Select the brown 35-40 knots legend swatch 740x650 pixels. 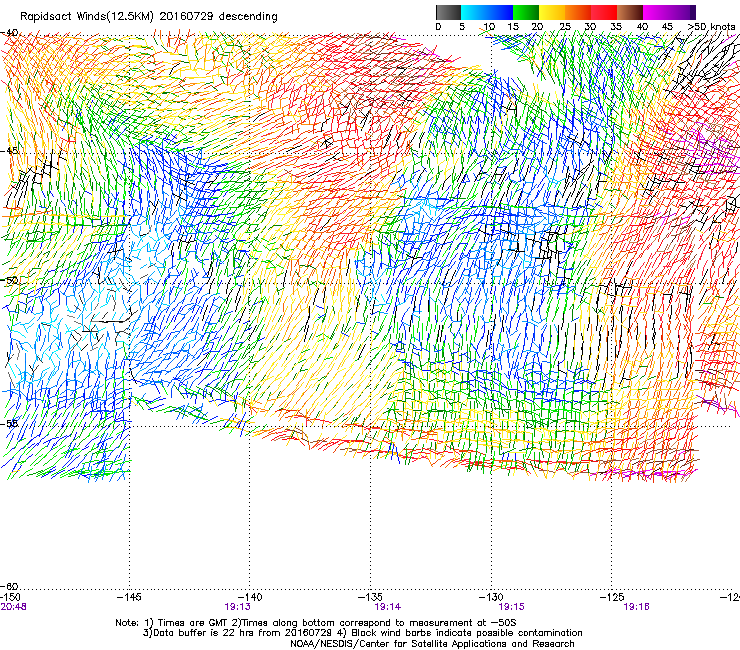[x=630, y=12]
